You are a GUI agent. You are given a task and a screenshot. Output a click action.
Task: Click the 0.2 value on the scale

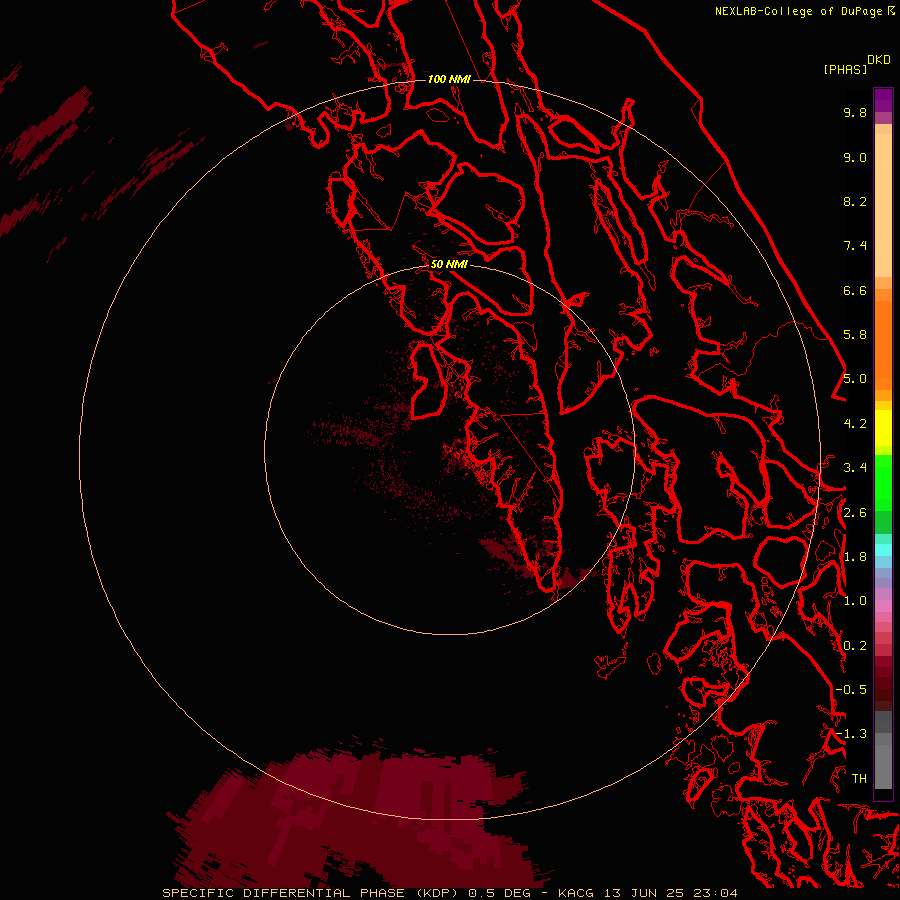[x=855, y=646]
